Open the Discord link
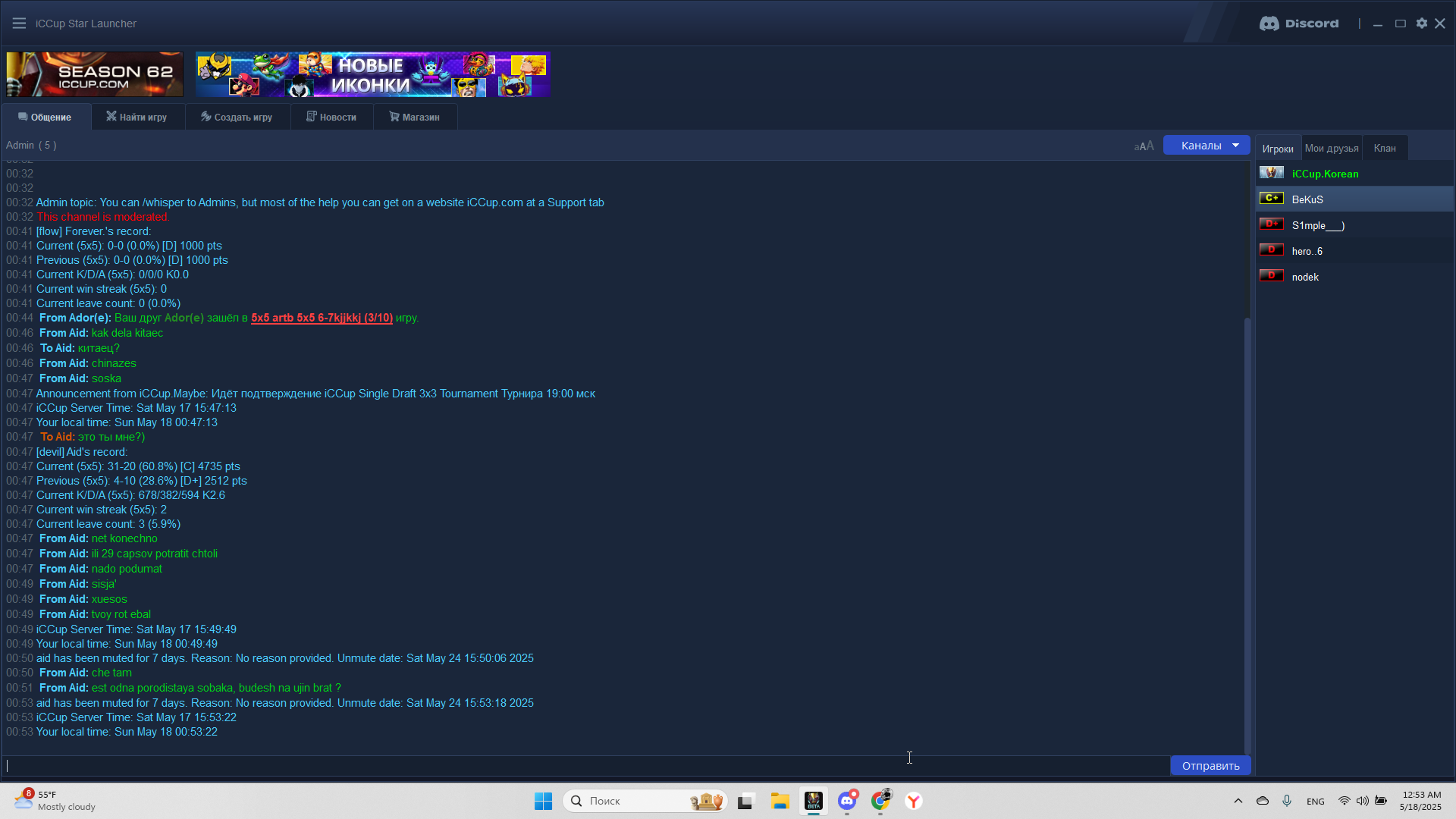This screenshot has height=819, width=1456. click(x=1299, y=24)
